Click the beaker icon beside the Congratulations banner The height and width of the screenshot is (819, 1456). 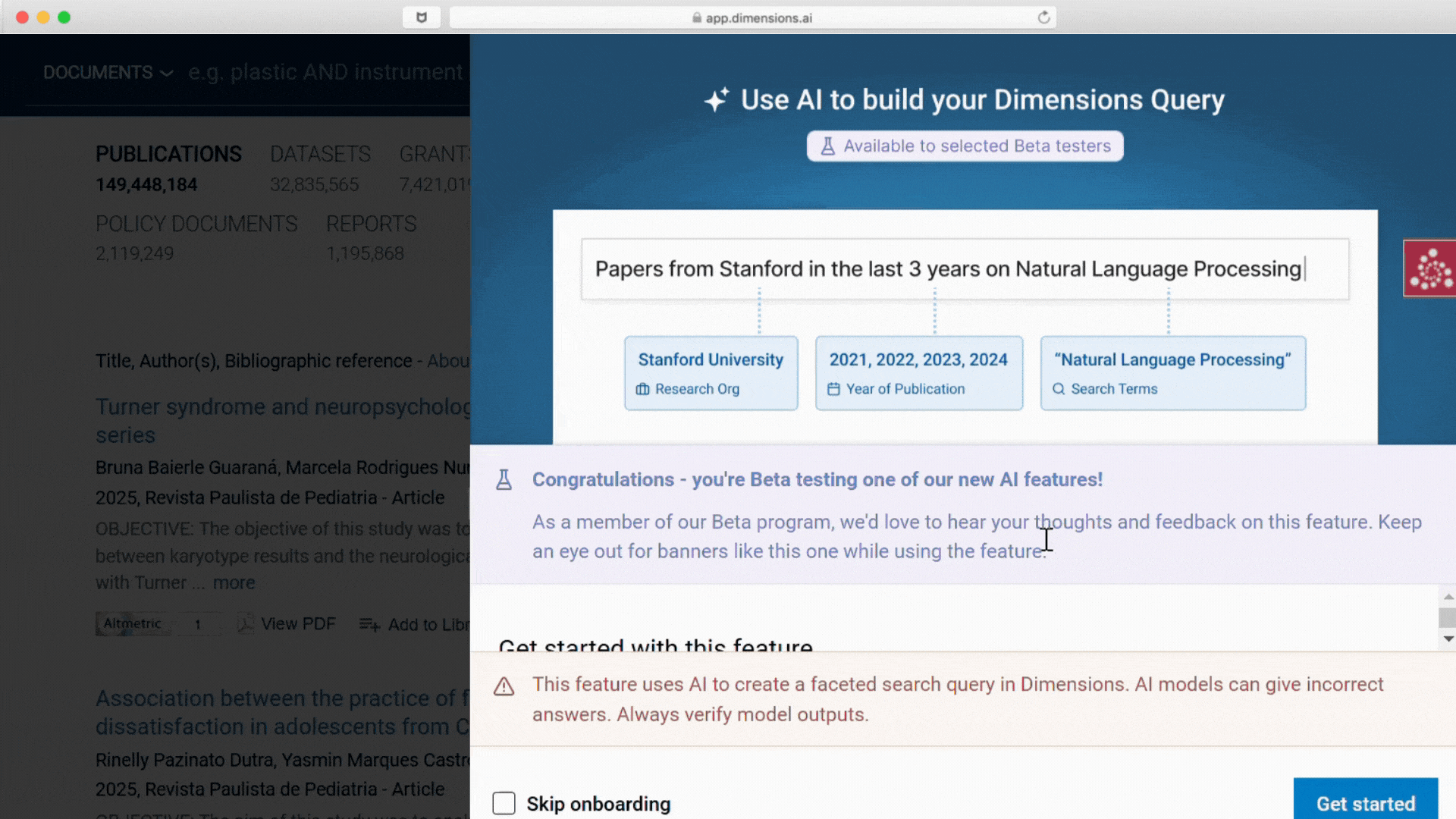(x=504, y=479)
